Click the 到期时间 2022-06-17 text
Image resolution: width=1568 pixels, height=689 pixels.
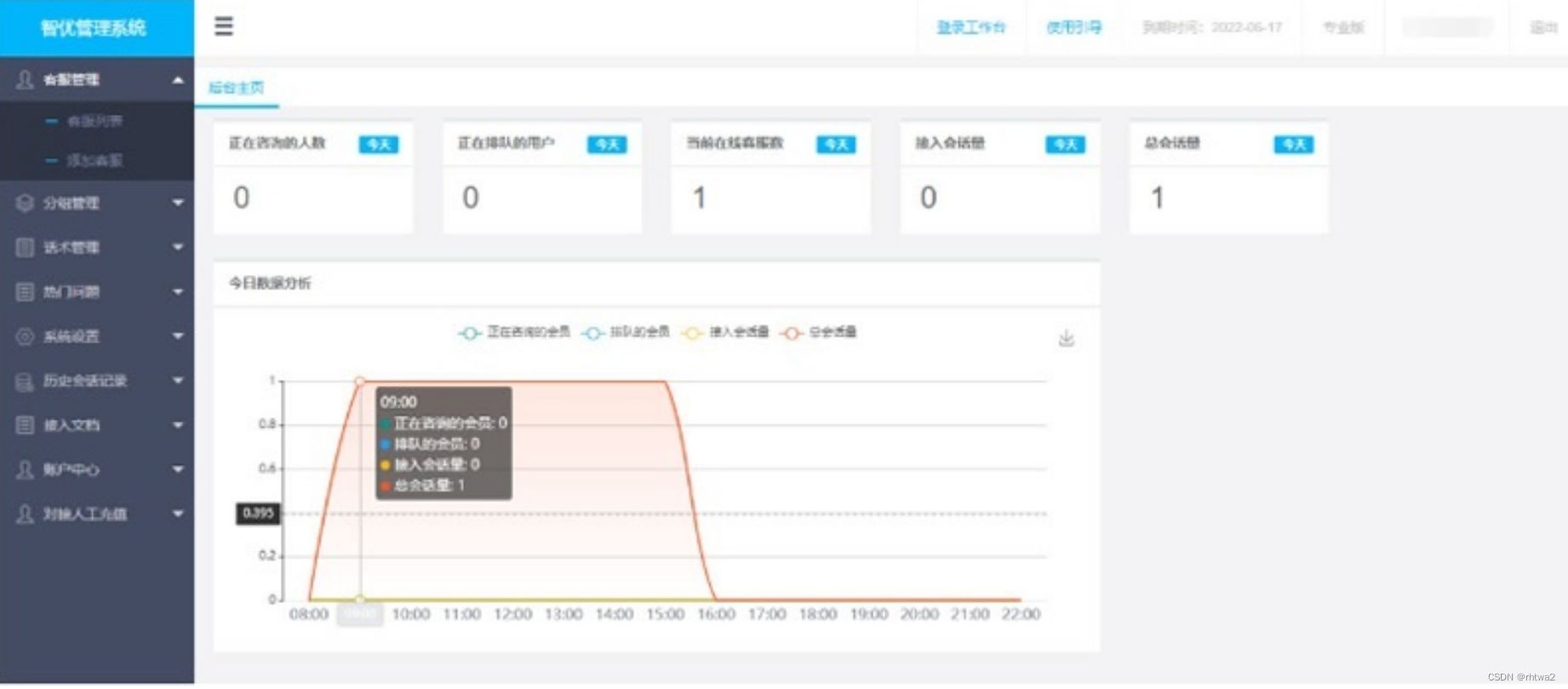pyautogui.click(x=1212, y=27)
